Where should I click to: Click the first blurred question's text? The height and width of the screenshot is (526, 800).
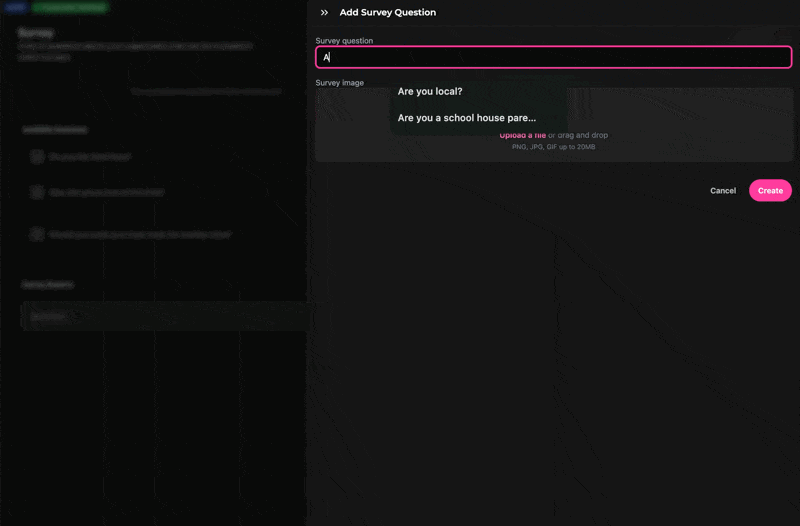tap(90, 157)
